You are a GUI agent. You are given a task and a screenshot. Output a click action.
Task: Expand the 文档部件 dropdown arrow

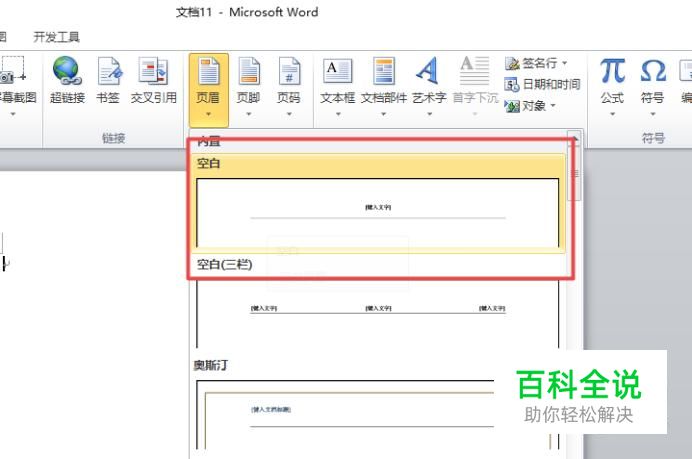coord(384,114)
